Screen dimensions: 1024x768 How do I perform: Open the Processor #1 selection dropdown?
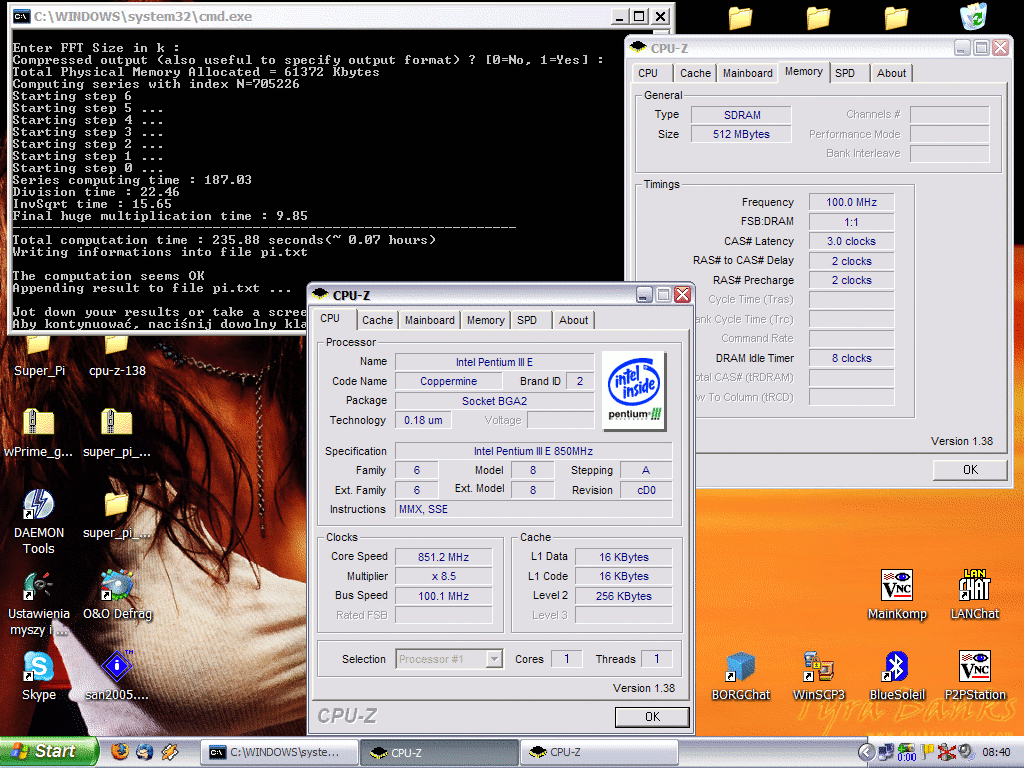pyautogui.click(x=494, y=659)
